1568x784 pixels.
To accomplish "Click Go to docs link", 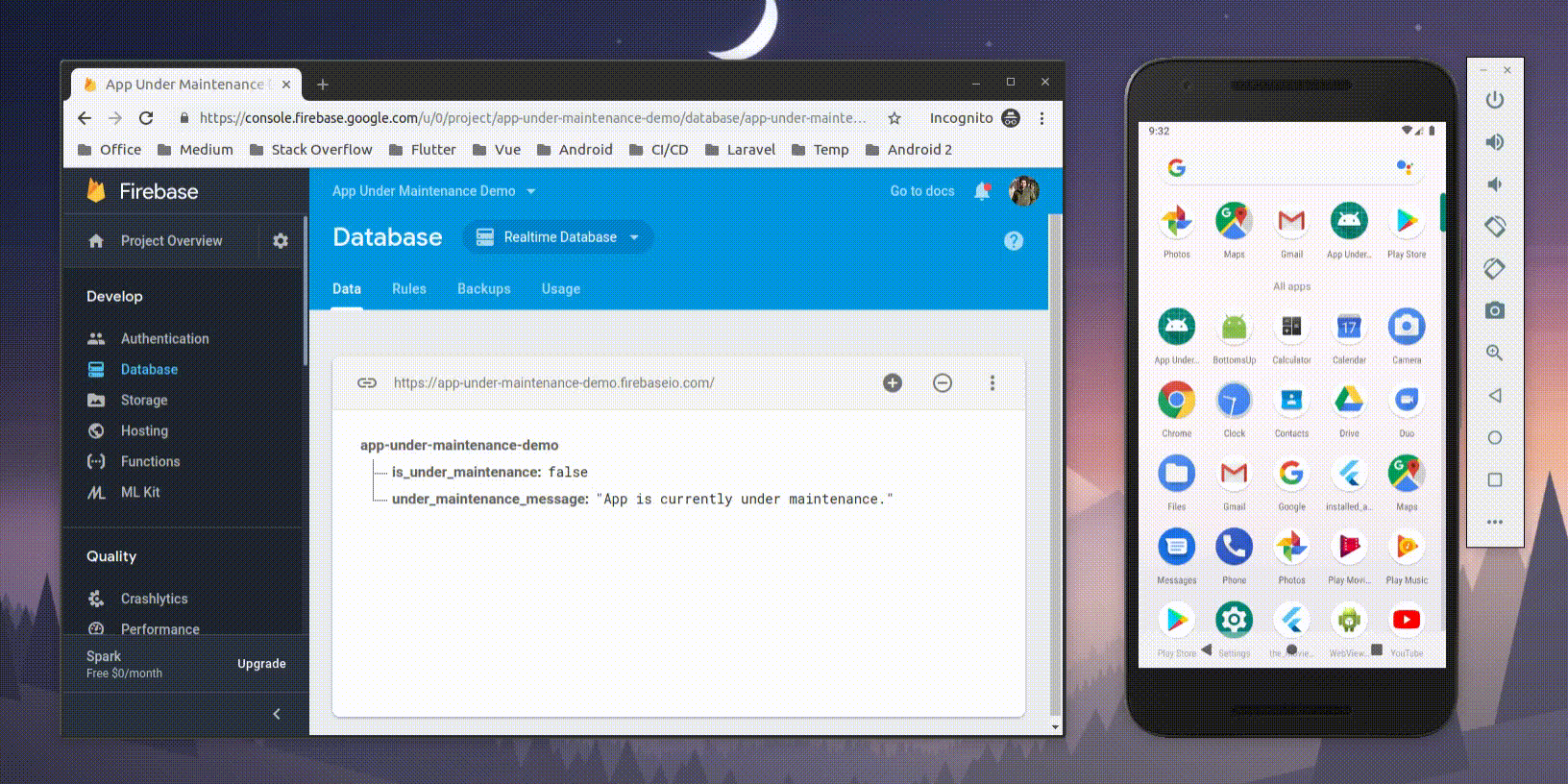I will coord(922,191).
